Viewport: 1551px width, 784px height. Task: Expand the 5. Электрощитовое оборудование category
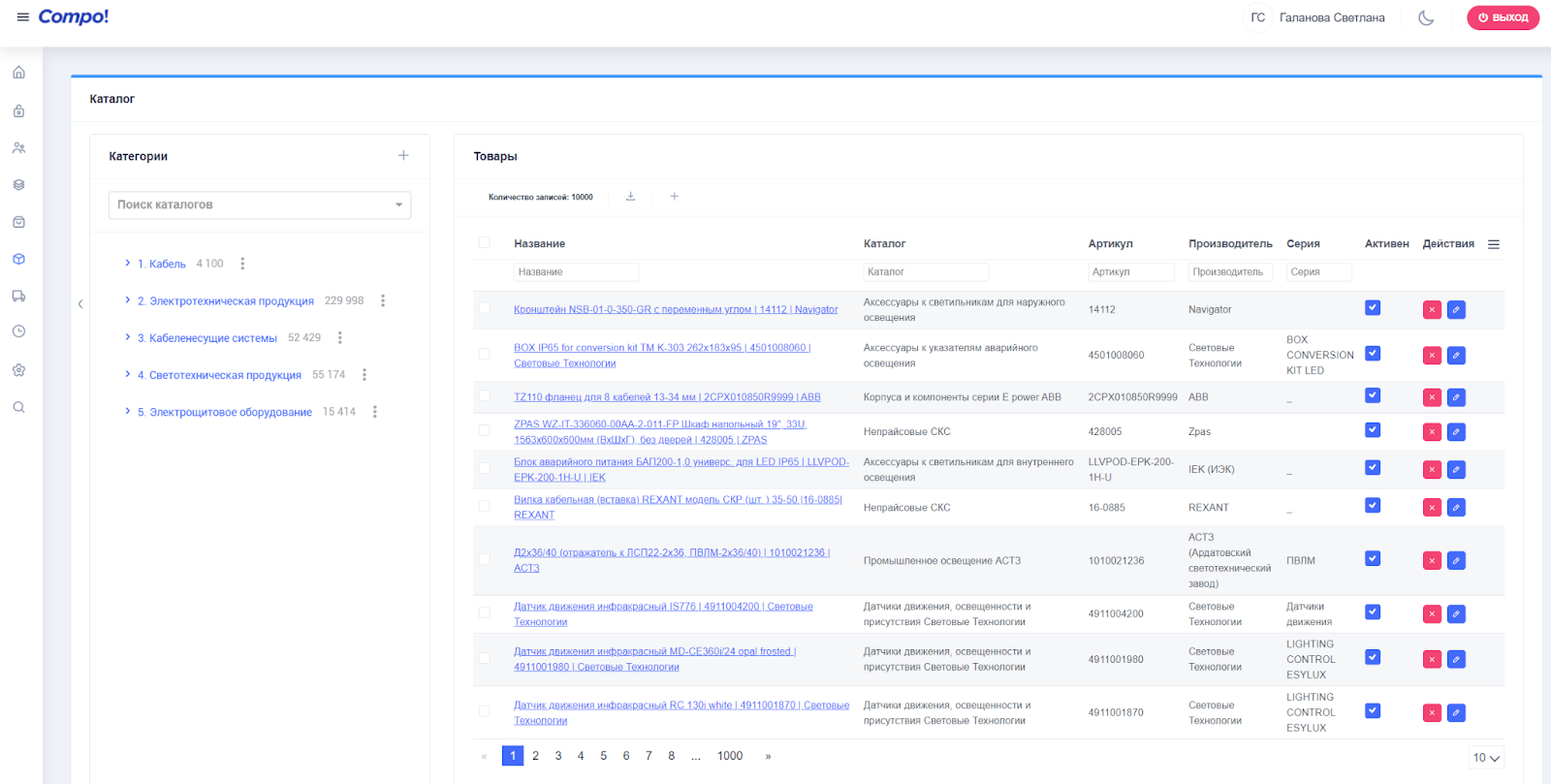pos(127,411)
